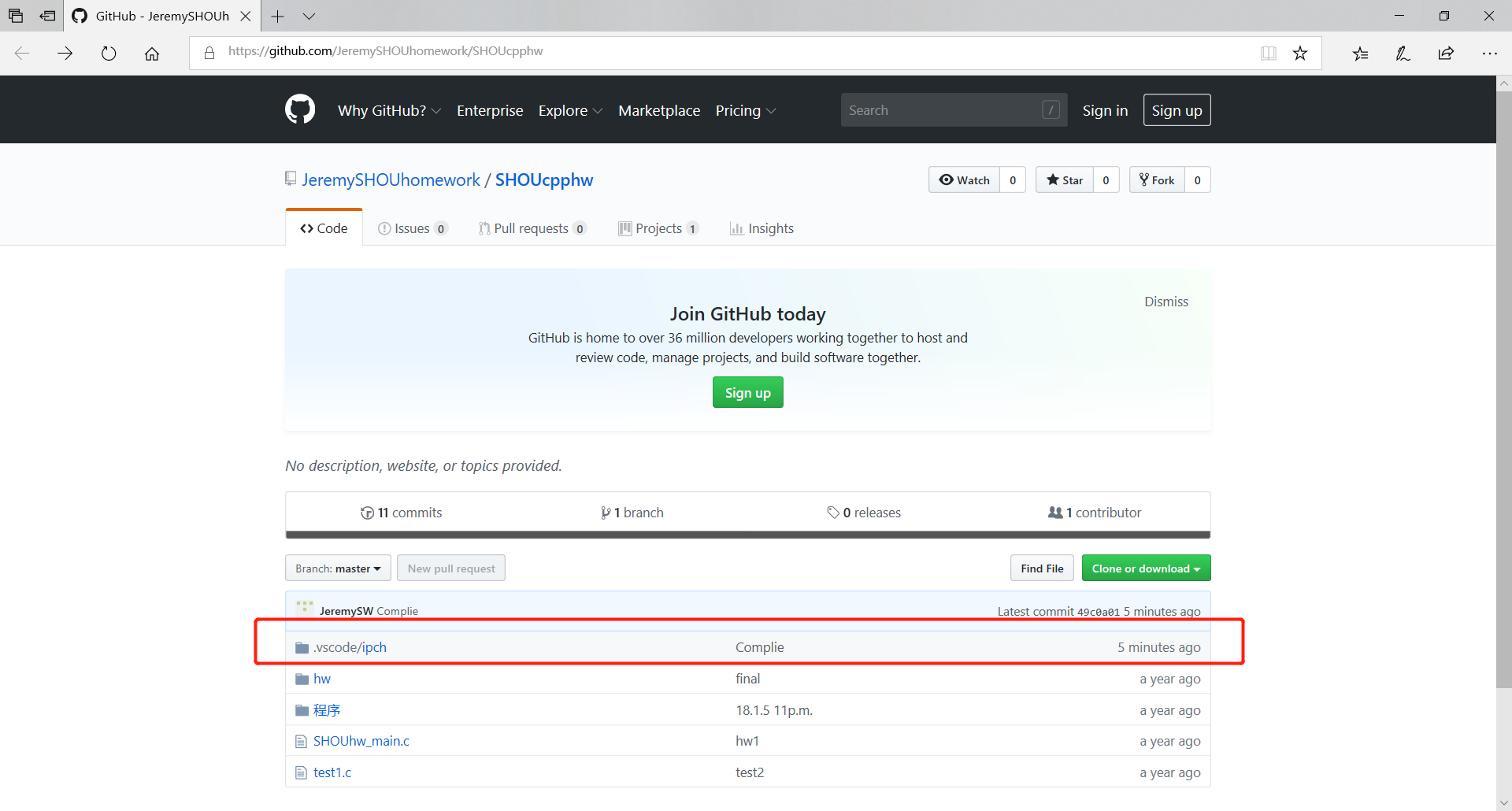This screenshot has width=1512, height=811.
Task: View the 11 commits
Action: pyautogui.click(x=402, y=513)
